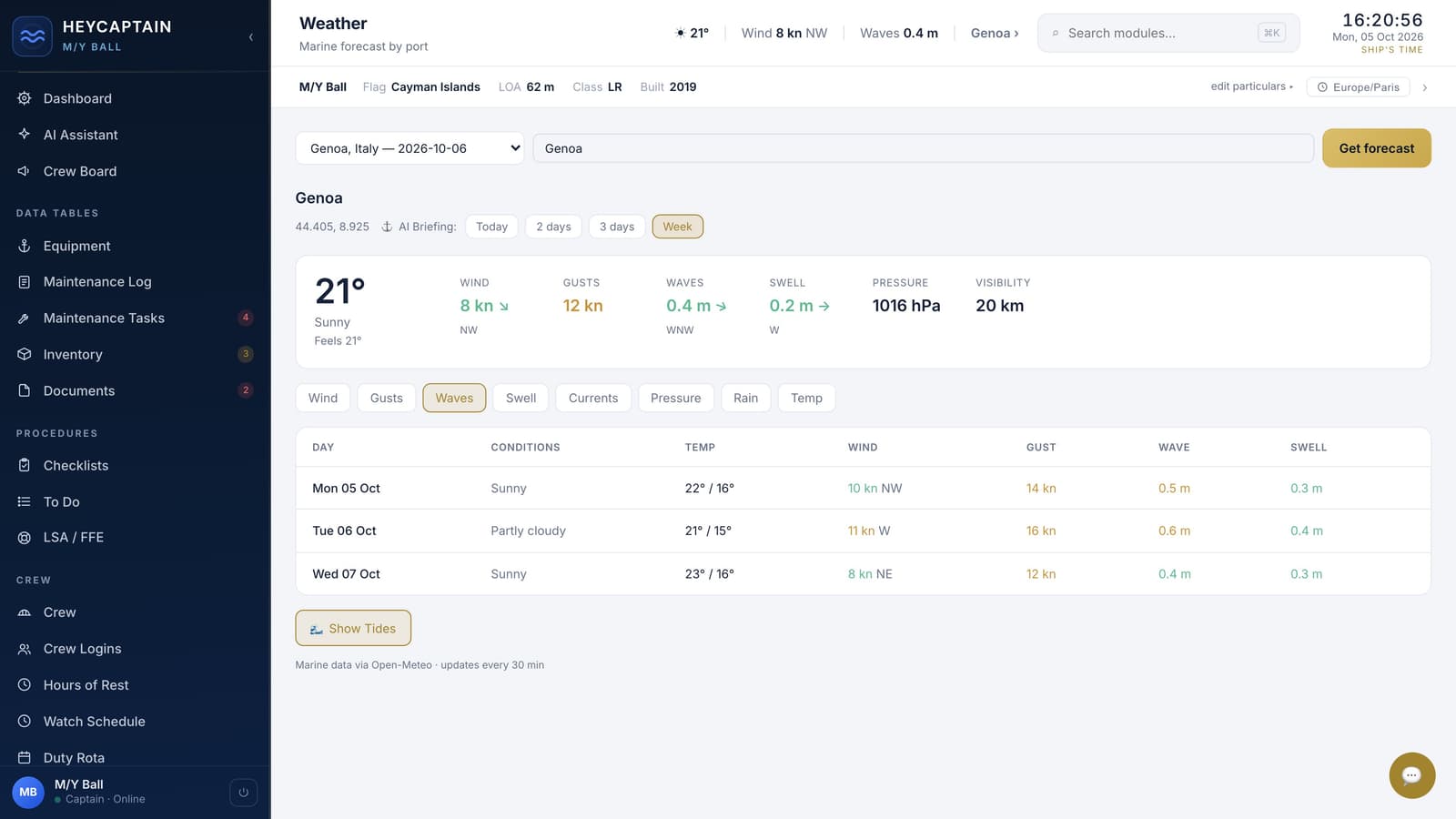Open Crew Board megaphone icon
The height and width of the screenshot is (819, 1456).
tap(25, 170)
